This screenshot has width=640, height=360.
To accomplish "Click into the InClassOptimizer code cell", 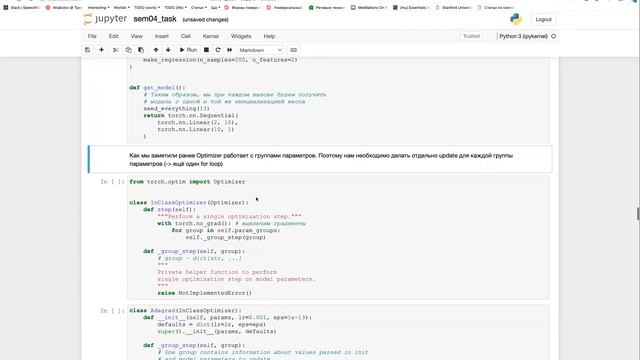I will 338,238.
